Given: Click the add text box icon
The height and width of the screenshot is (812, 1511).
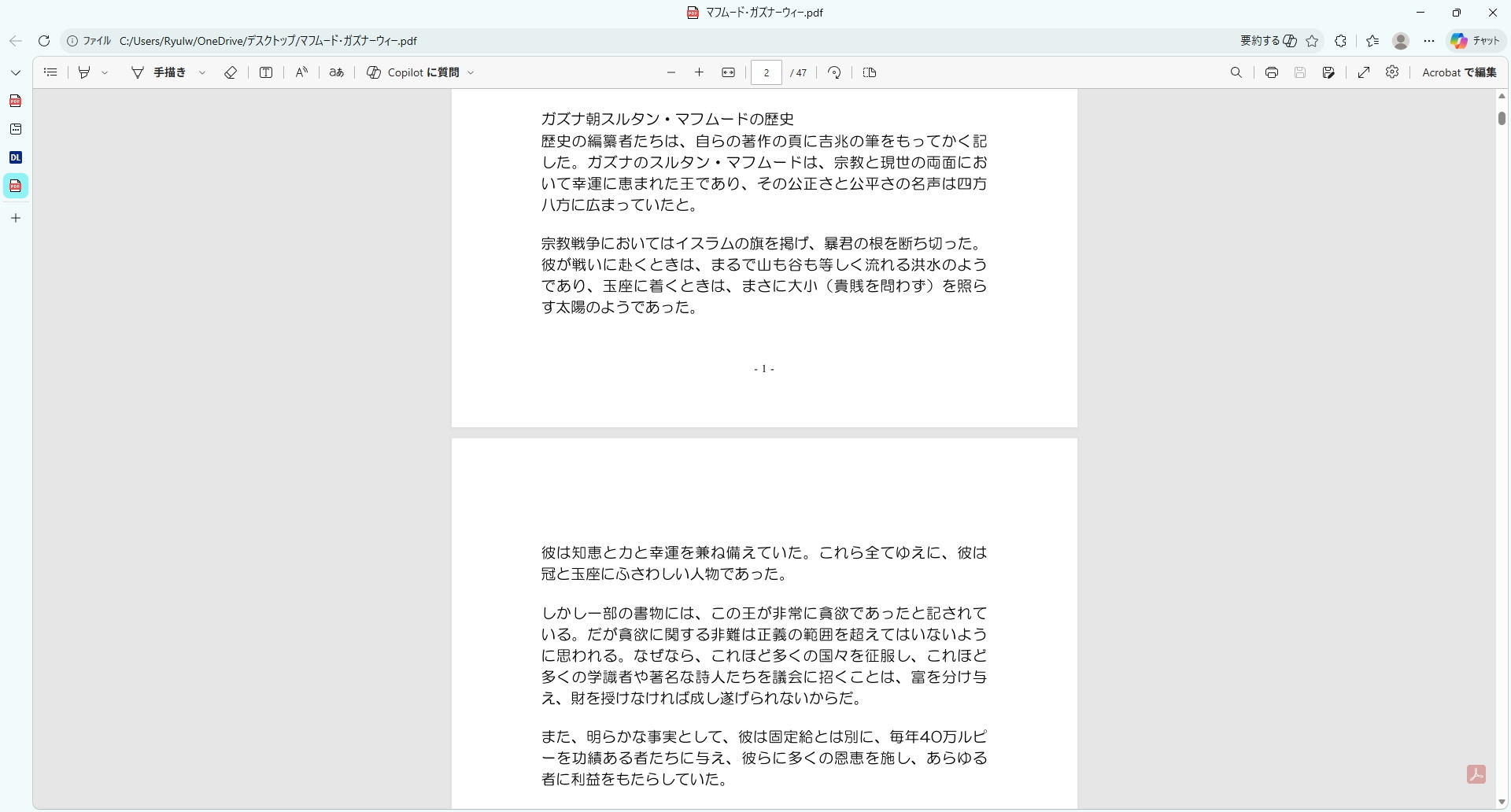Looking at the screenshot, I should coord(266,72).
